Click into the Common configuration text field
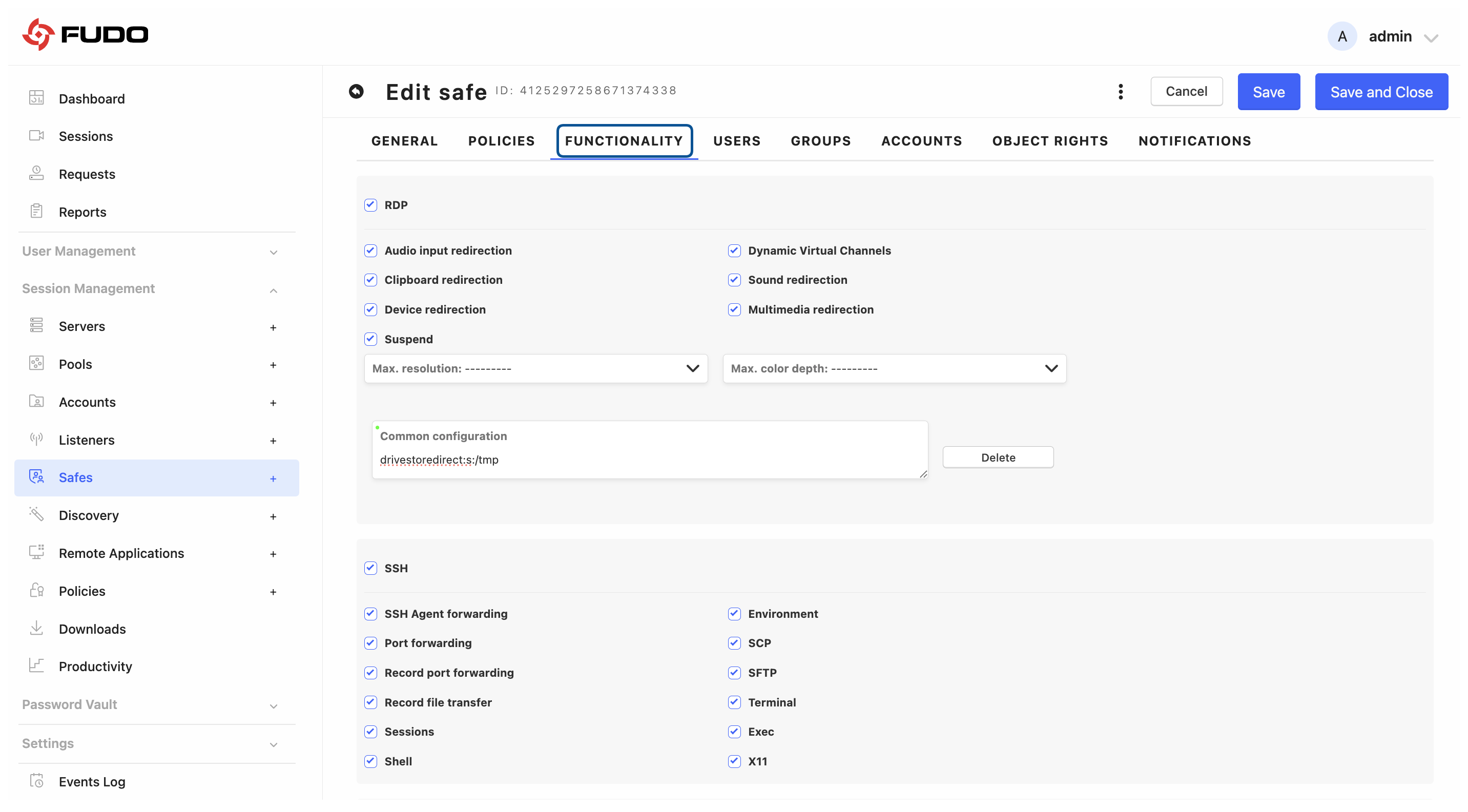 click(x=650, y=460)
